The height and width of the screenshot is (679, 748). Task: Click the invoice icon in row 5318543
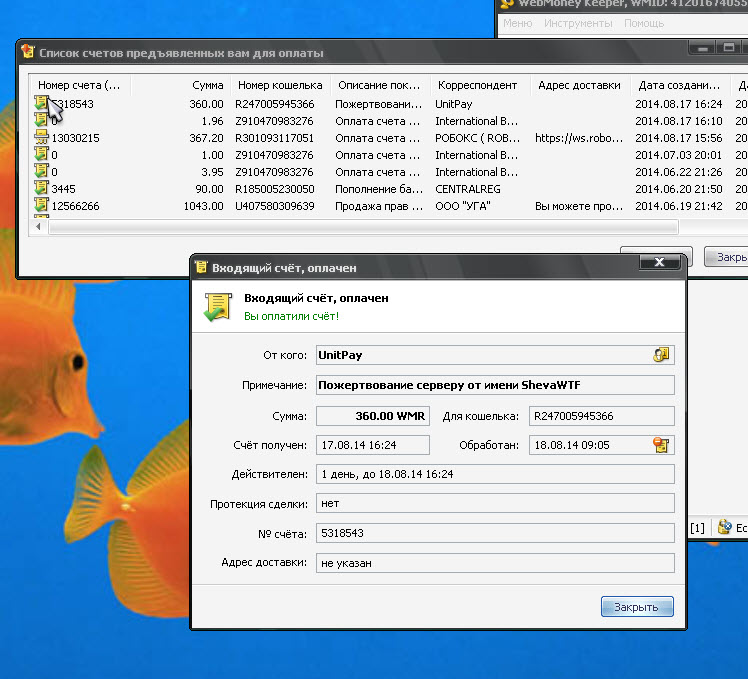41,103
